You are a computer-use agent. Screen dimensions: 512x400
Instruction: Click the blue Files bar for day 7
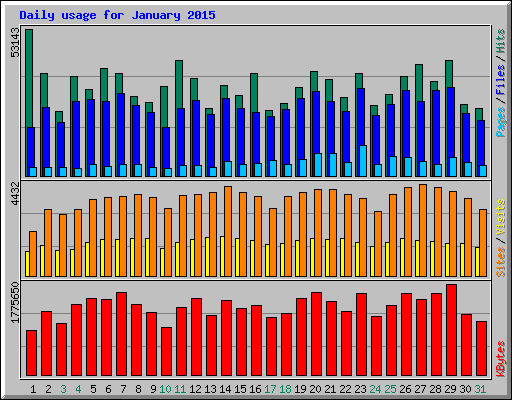click(x=121, y=128)
